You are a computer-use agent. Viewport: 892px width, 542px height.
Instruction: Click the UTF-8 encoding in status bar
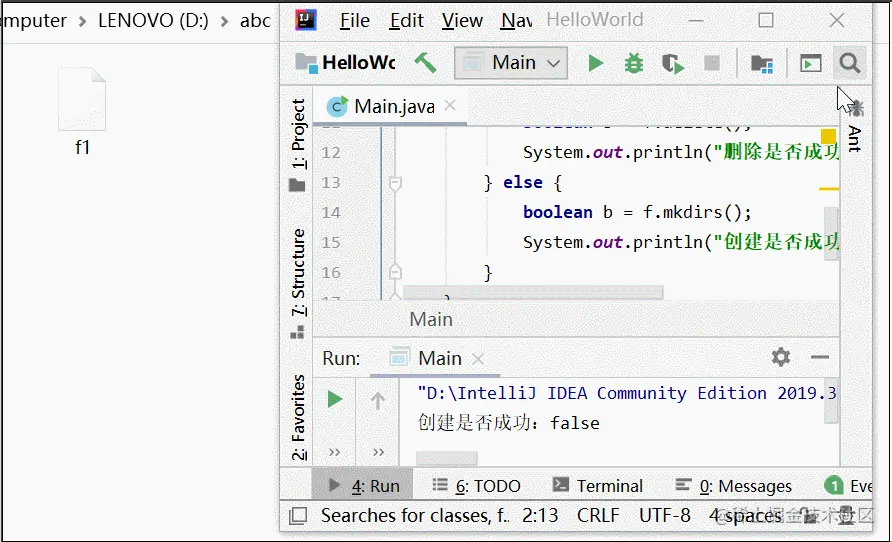tap(664, 515)
